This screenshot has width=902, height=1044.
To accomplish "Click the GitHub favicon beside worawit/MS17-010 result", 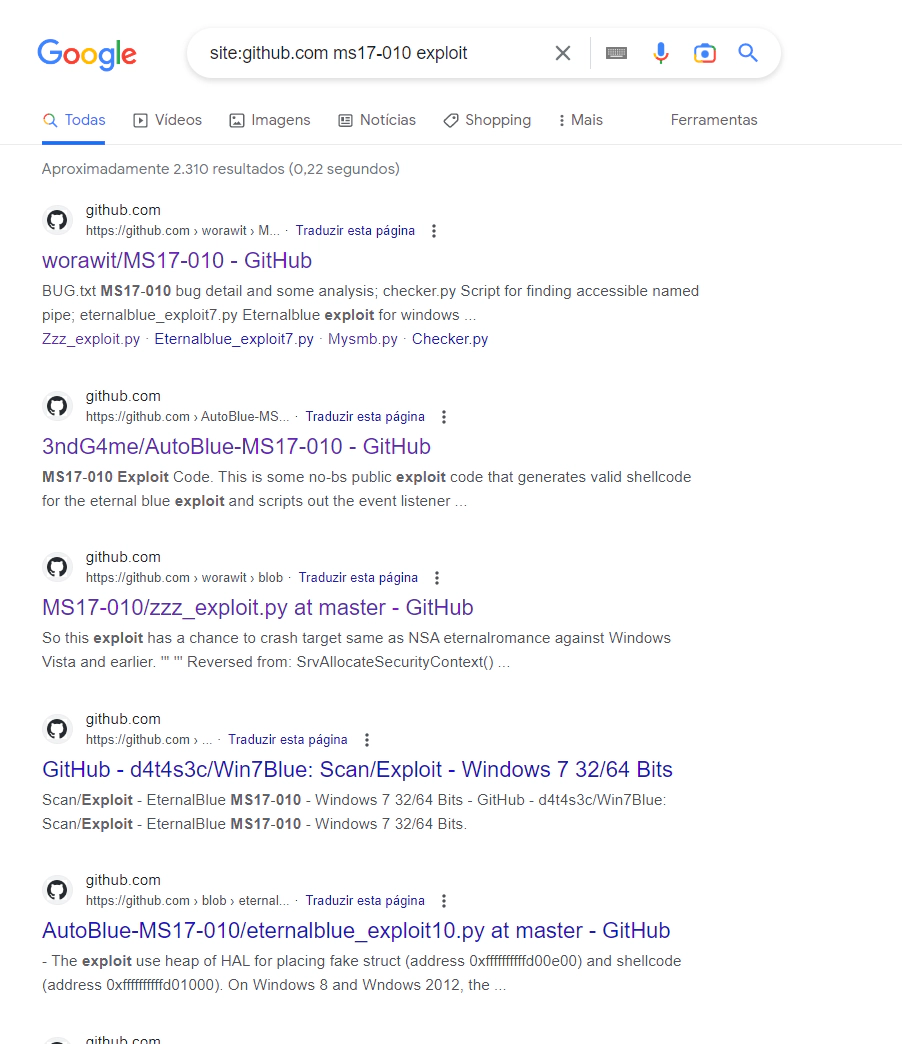I will [57, 220].
